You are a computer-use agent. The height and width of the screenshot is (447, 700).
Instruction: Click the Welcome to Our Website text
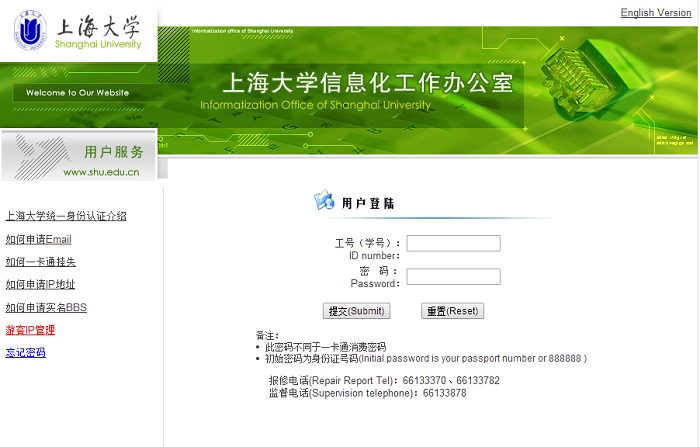77,93
